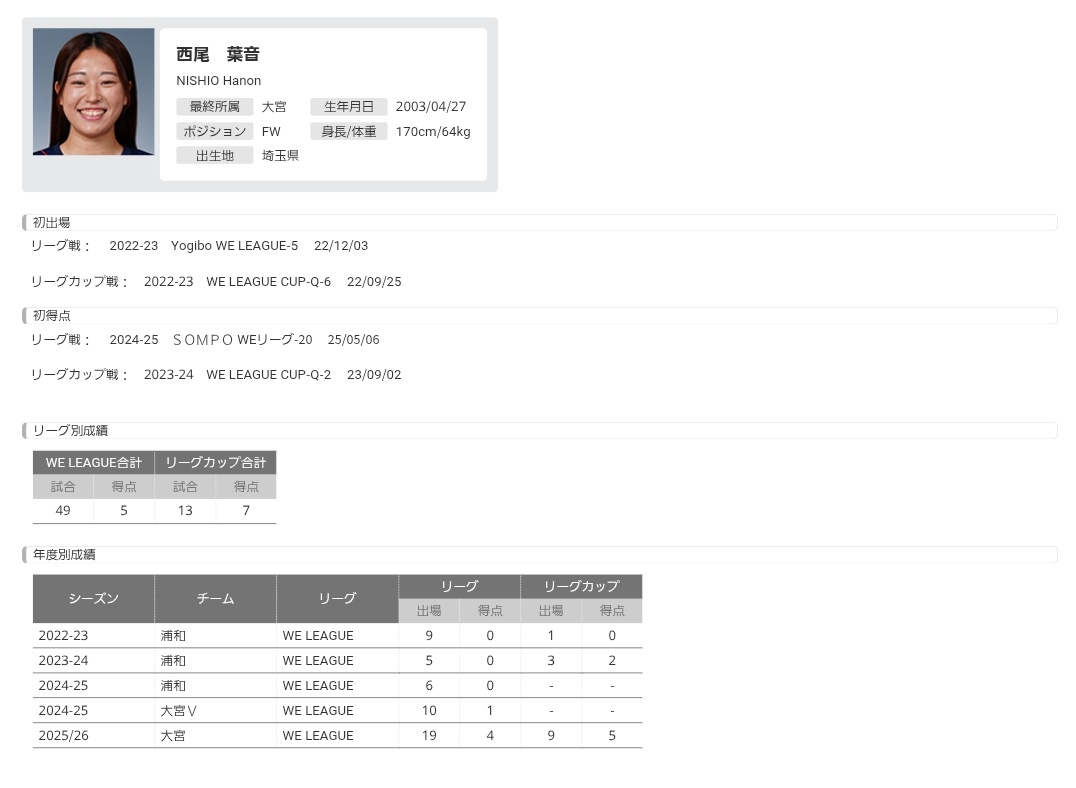Click the player portrait photo
Image resolution: width=1076 pixels, height=788 pixels.
[93, 91]
